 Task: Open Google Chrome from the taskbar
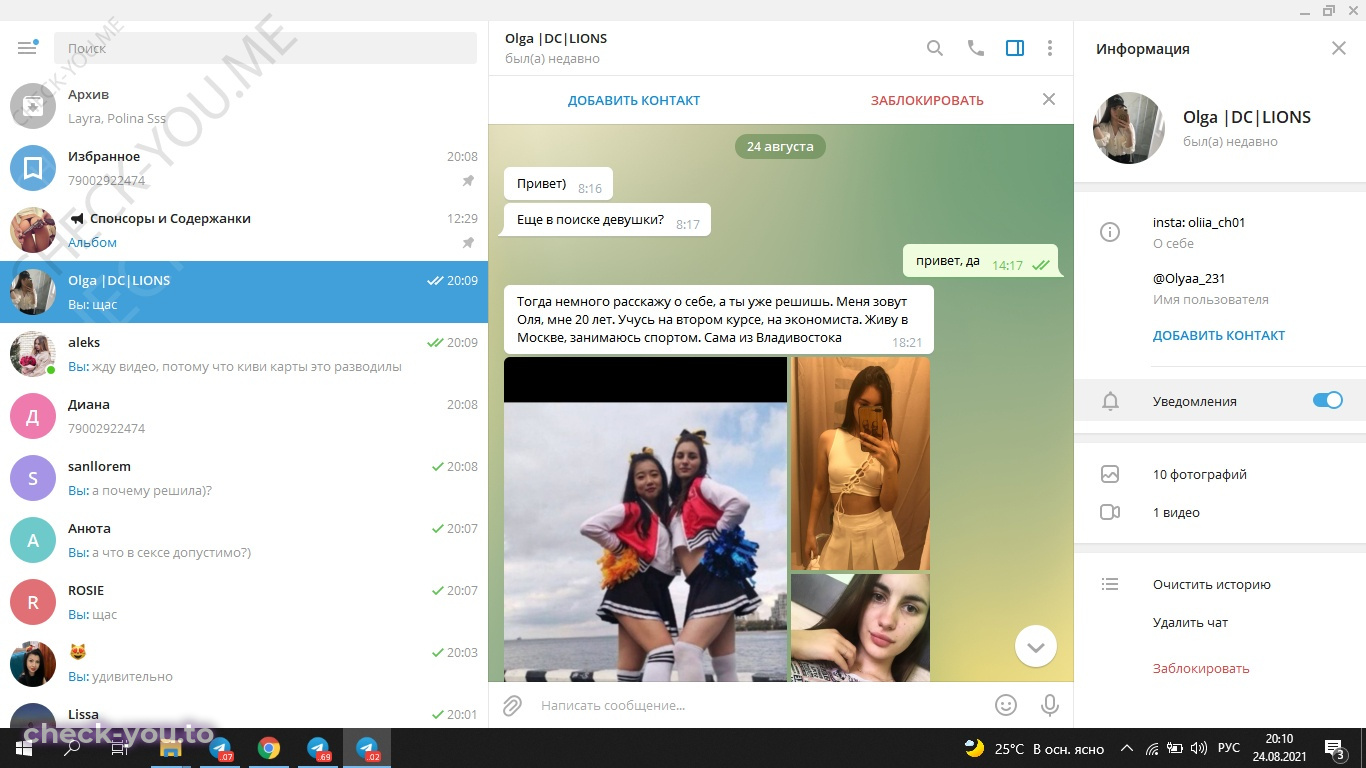(x=269, y=748)
